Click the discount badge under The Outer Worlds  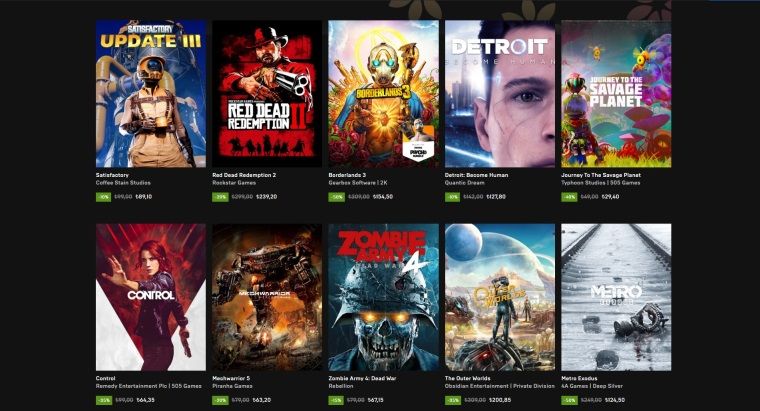(x=453, y=400)
